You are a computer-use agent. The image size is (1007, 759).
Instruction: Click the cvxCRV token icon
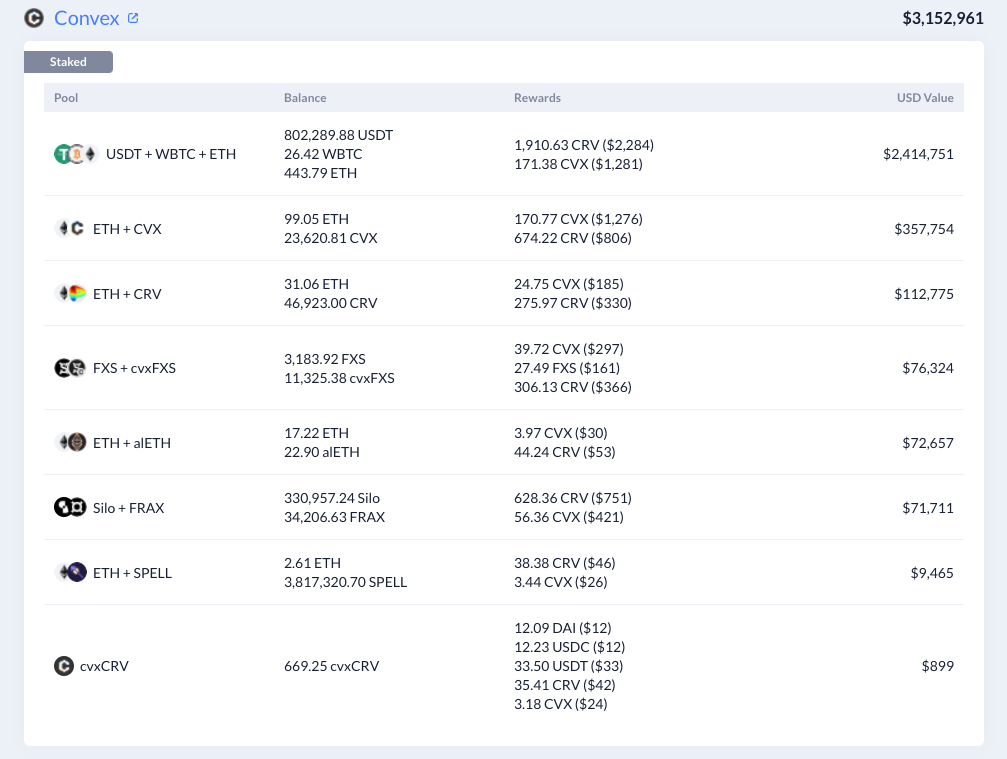[x=64, y=666]
